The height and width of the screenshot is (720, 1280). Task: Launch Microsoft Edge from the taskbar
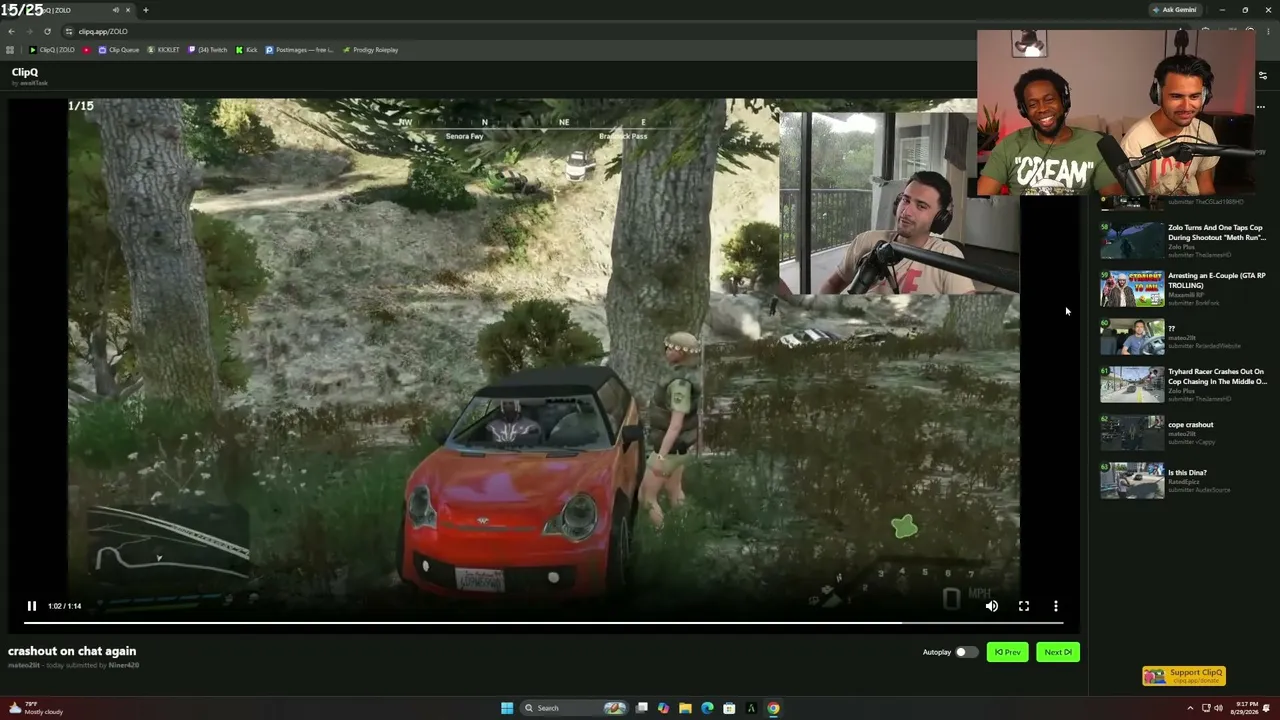coord(707,708)
